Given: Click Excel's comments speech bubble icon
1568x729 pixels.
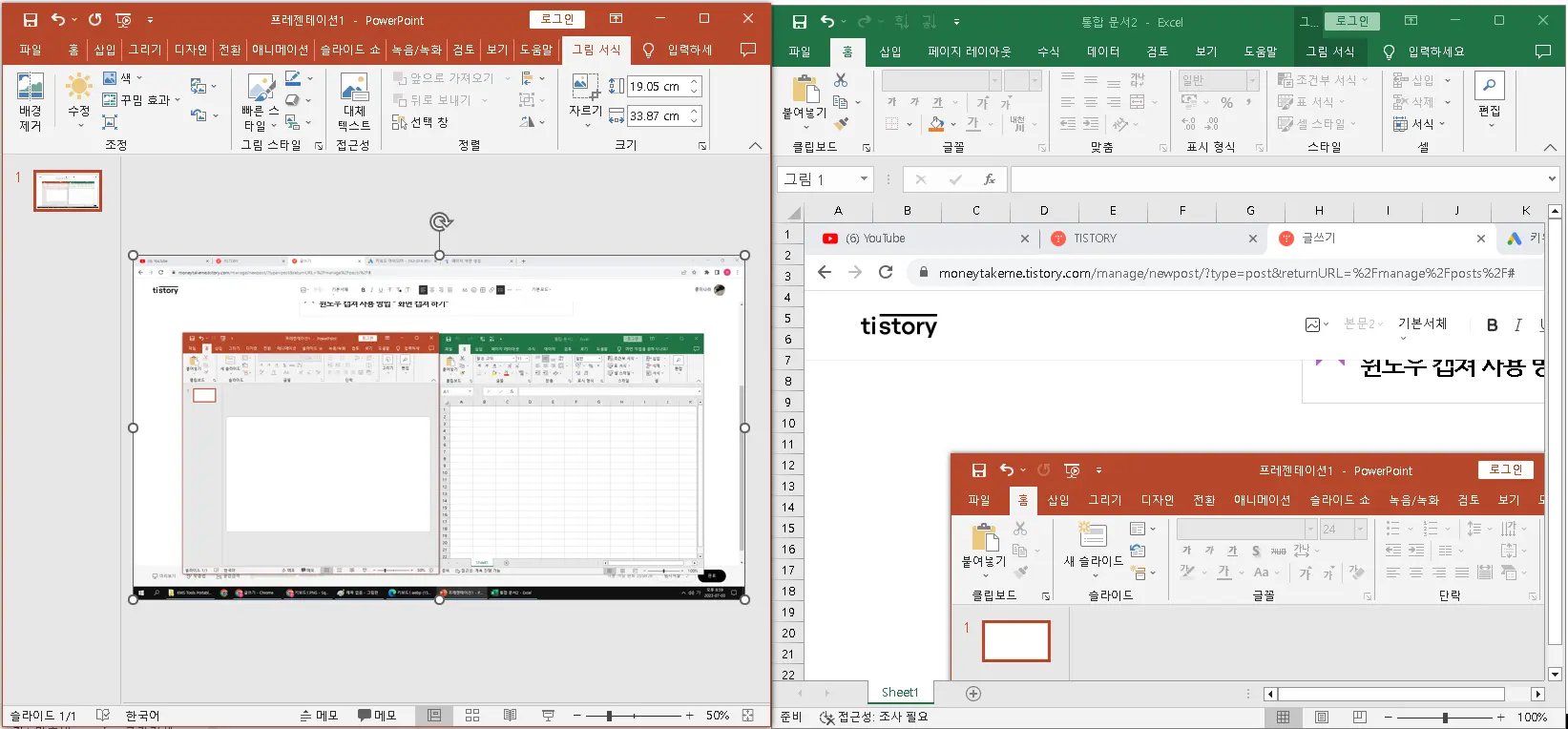Looking at the screenshot, I should [x=1542, y=51].
